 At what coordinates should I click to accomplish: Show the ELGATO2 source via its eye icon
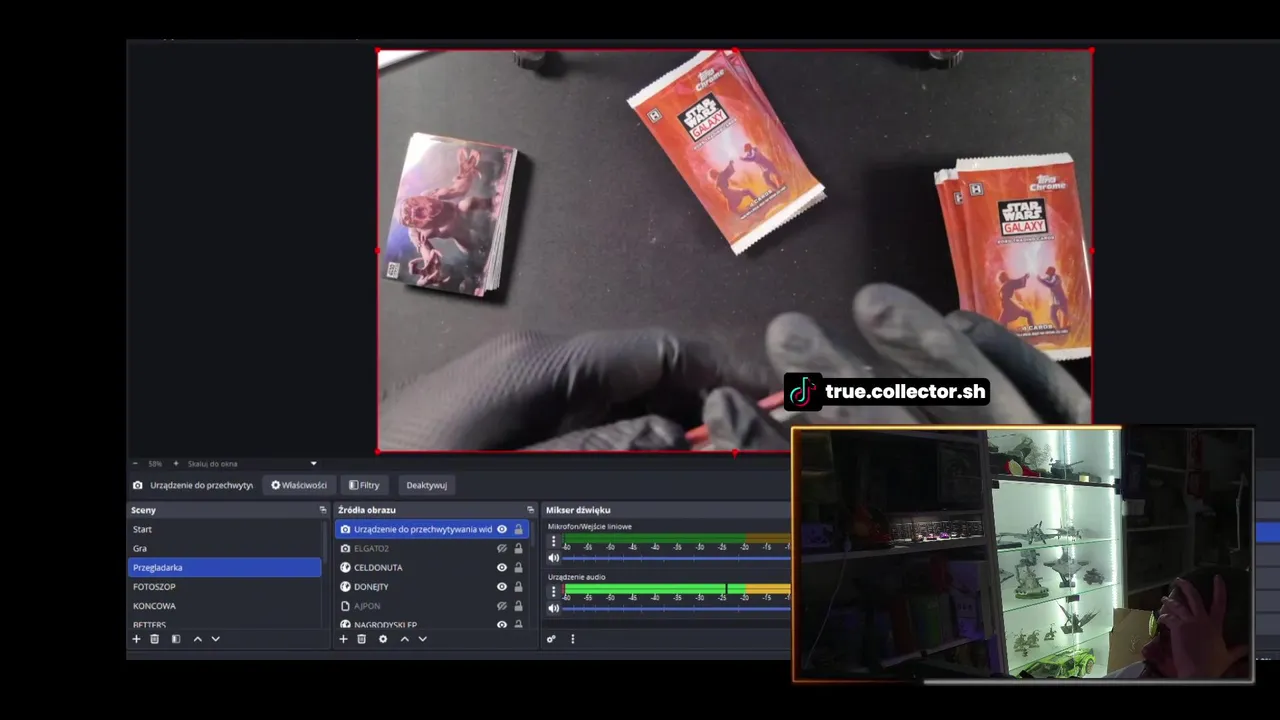[502, 548]
